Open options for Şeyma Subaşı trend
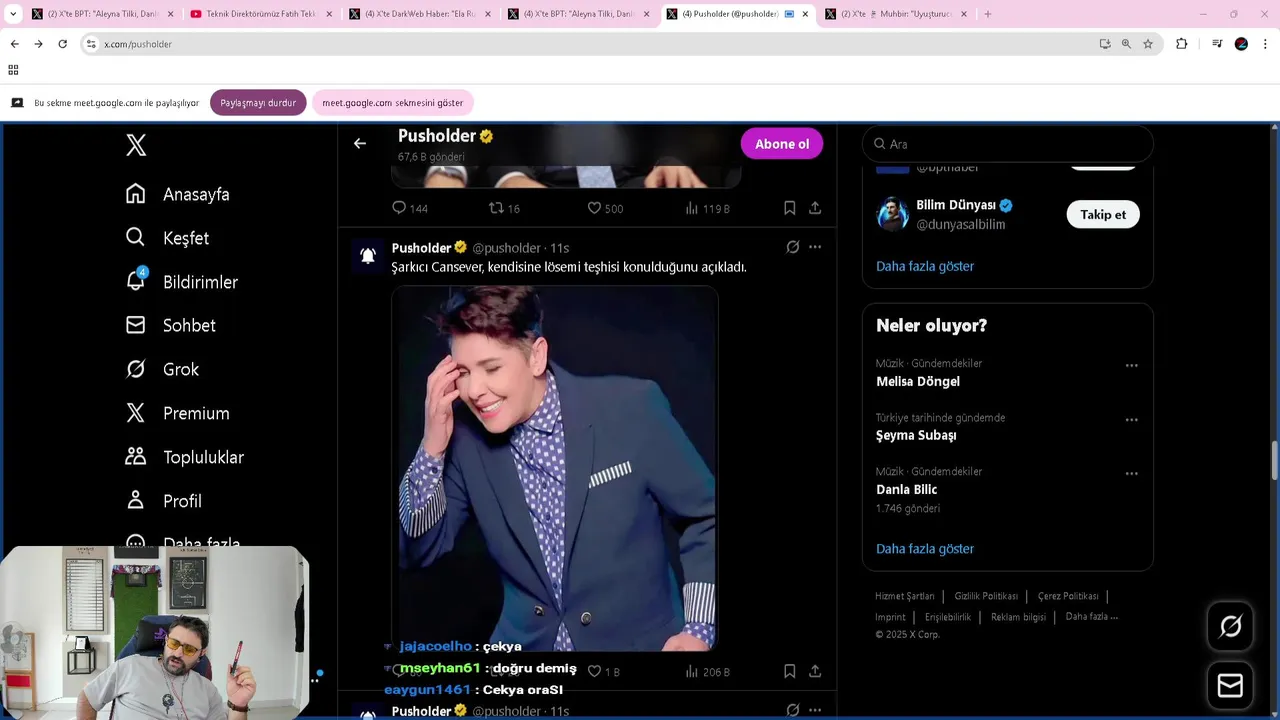 point(1131,420)
